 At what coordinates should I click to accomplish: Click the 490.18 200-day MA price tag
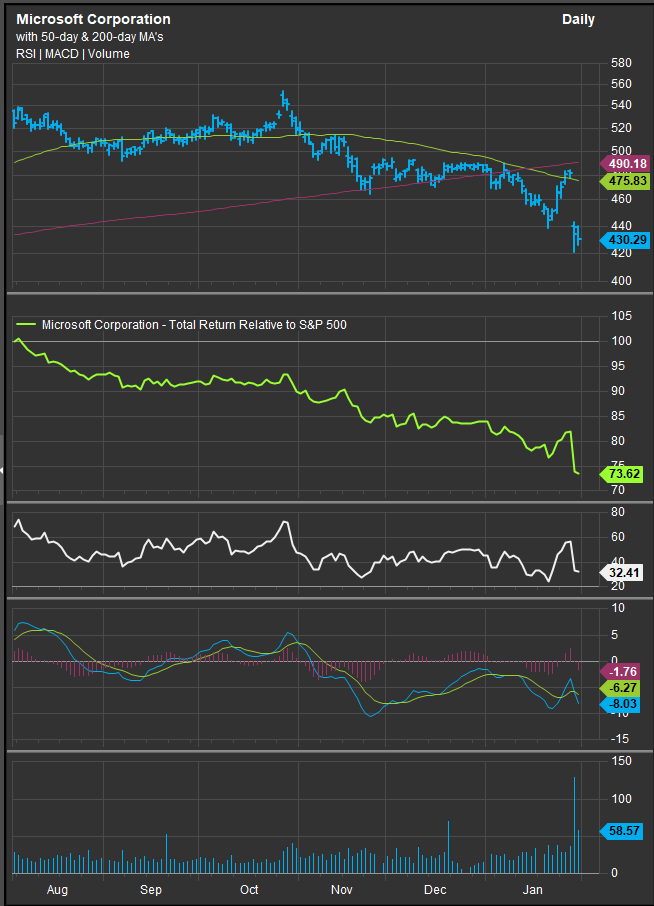coord(625,163)
